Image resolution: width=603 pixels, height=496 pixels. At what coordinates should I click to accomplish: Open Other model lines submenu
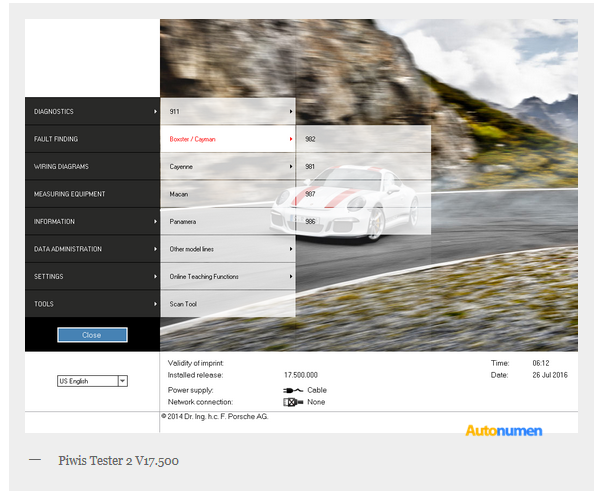pos(228,249)
